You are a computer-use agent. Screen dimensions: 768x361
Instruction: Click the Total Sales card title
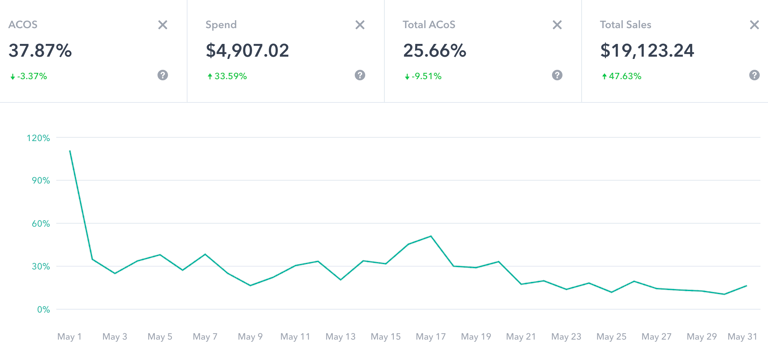pyautogui.click(x=625, y=24)
